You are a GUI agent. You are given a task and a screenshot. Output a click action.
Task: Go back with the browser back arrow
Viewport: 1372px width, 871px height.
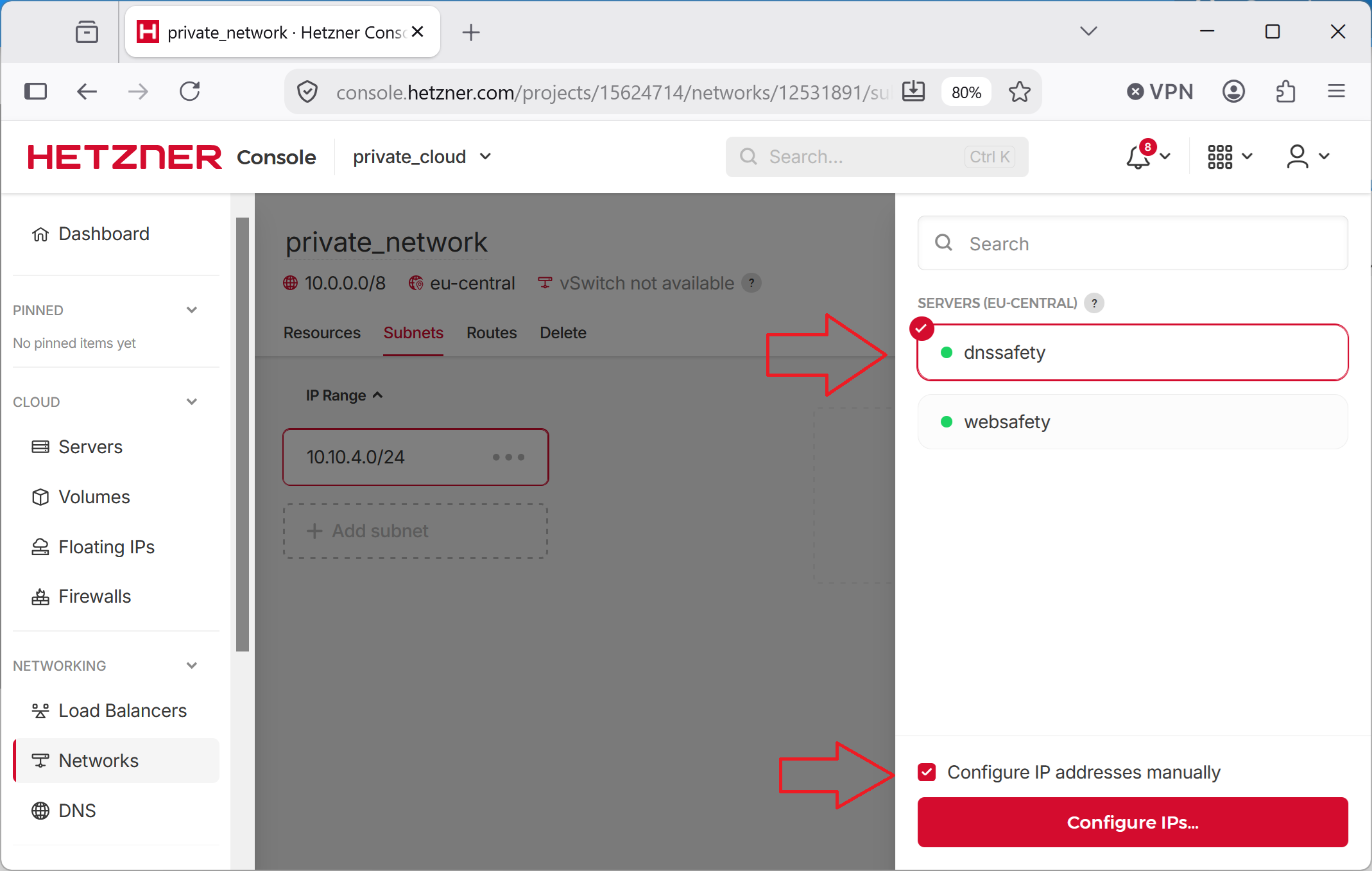[87, 91]
